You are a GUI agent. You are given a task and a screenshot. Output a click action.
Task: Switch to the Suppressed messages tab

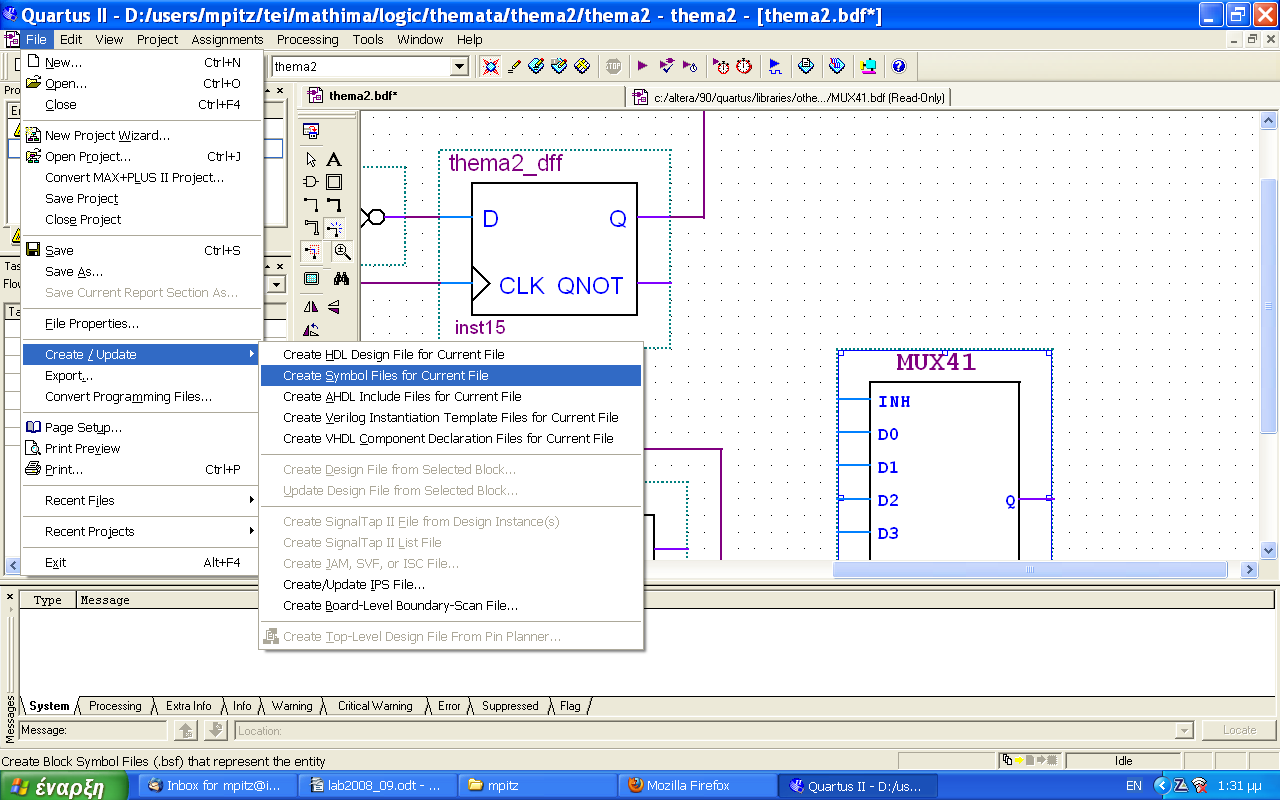point(510,706)
